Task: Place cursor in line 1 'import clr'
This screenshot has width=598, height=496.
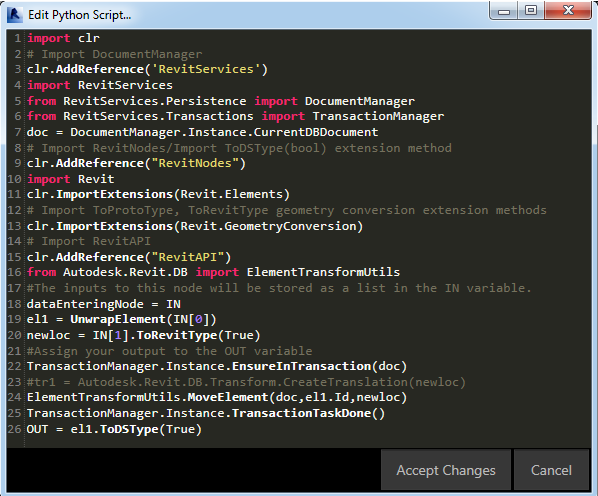Action: point(63,38)
